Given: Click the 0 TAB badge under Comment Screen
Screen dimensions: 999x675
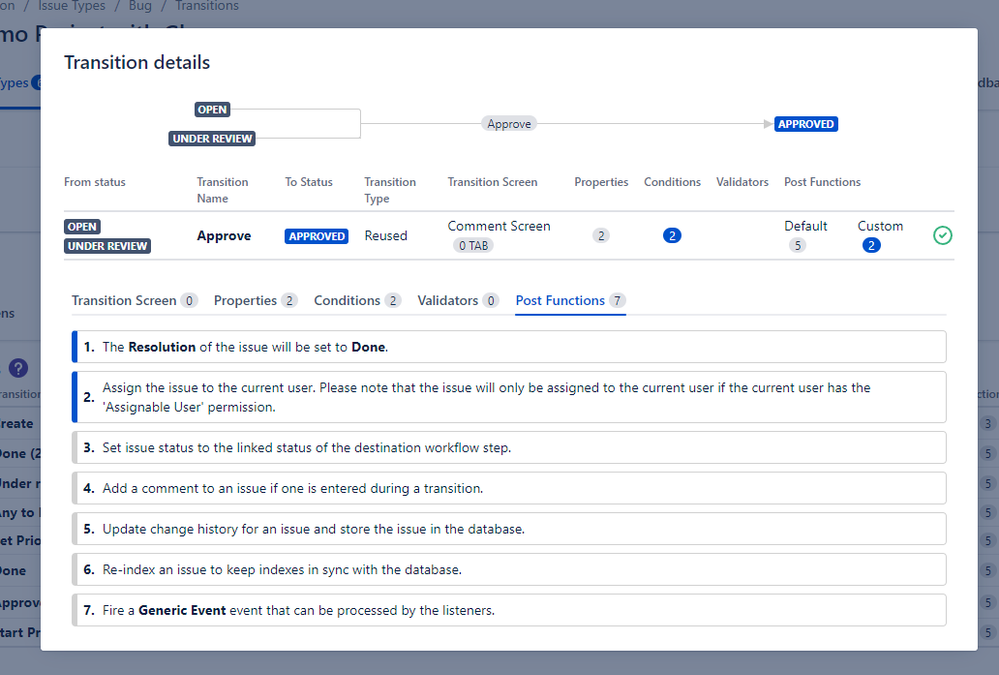Looking at the screenshot, I should tap(473, 245).
